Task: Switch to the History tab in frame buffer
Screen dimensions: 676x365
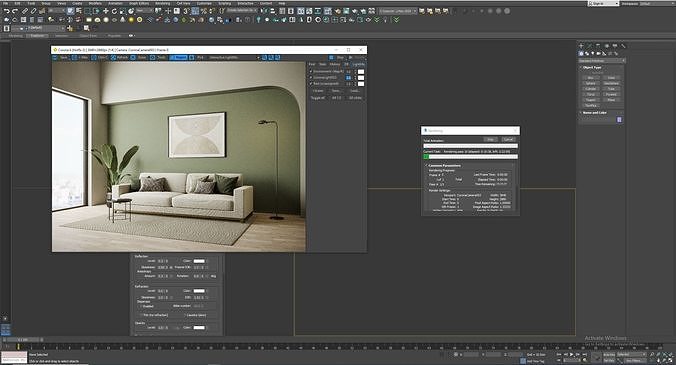Action: point(335,64)
